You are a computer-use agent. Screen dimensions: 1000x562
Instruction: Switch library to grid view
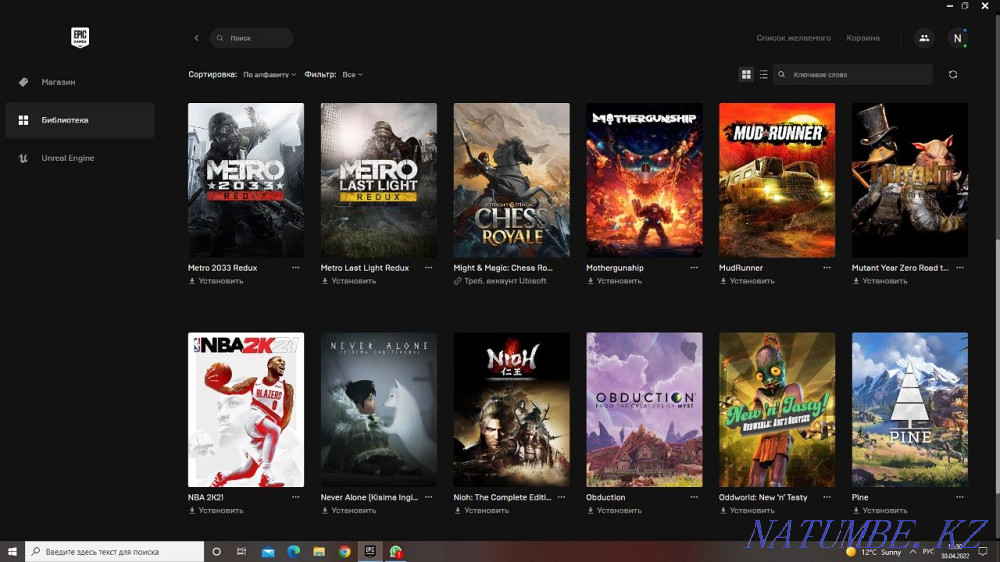pos(746,74)
